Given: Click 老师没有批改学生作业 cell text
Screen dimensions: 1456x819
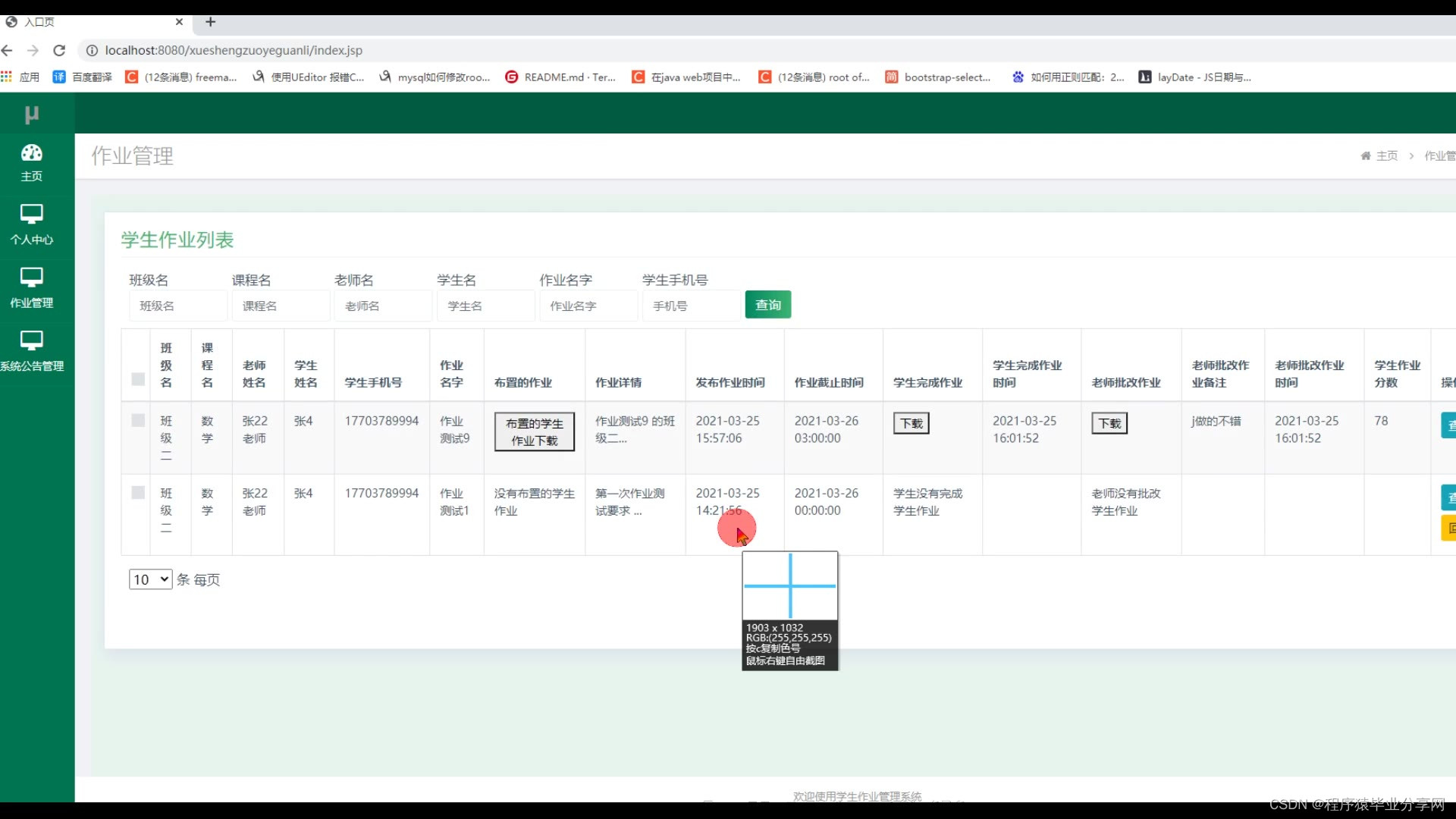Looking at the screenshot, I should click(x=1126, y=502).
